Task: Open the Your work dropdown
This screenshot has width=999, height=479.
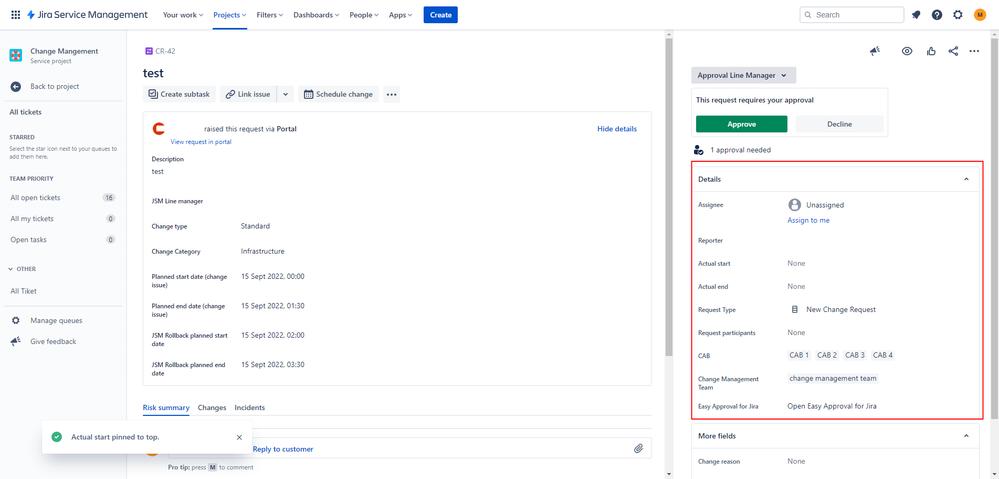Action: [x=183, y=15]
